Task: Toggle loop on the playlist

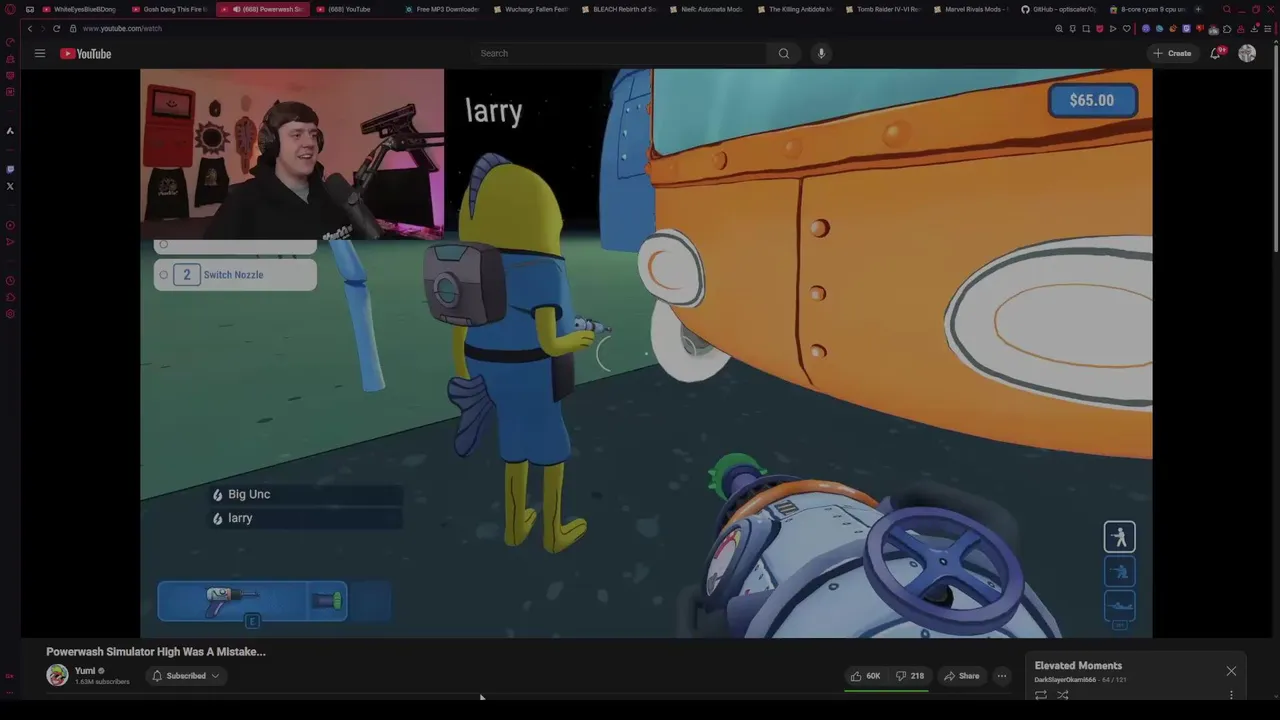Action: [x=1041, y=695]
